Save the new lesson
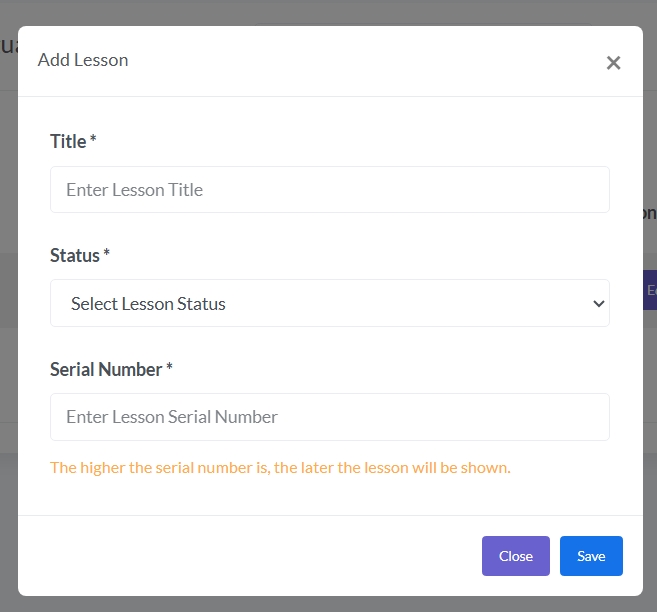Screen dimensions: 657x612 tap(591, 556)
